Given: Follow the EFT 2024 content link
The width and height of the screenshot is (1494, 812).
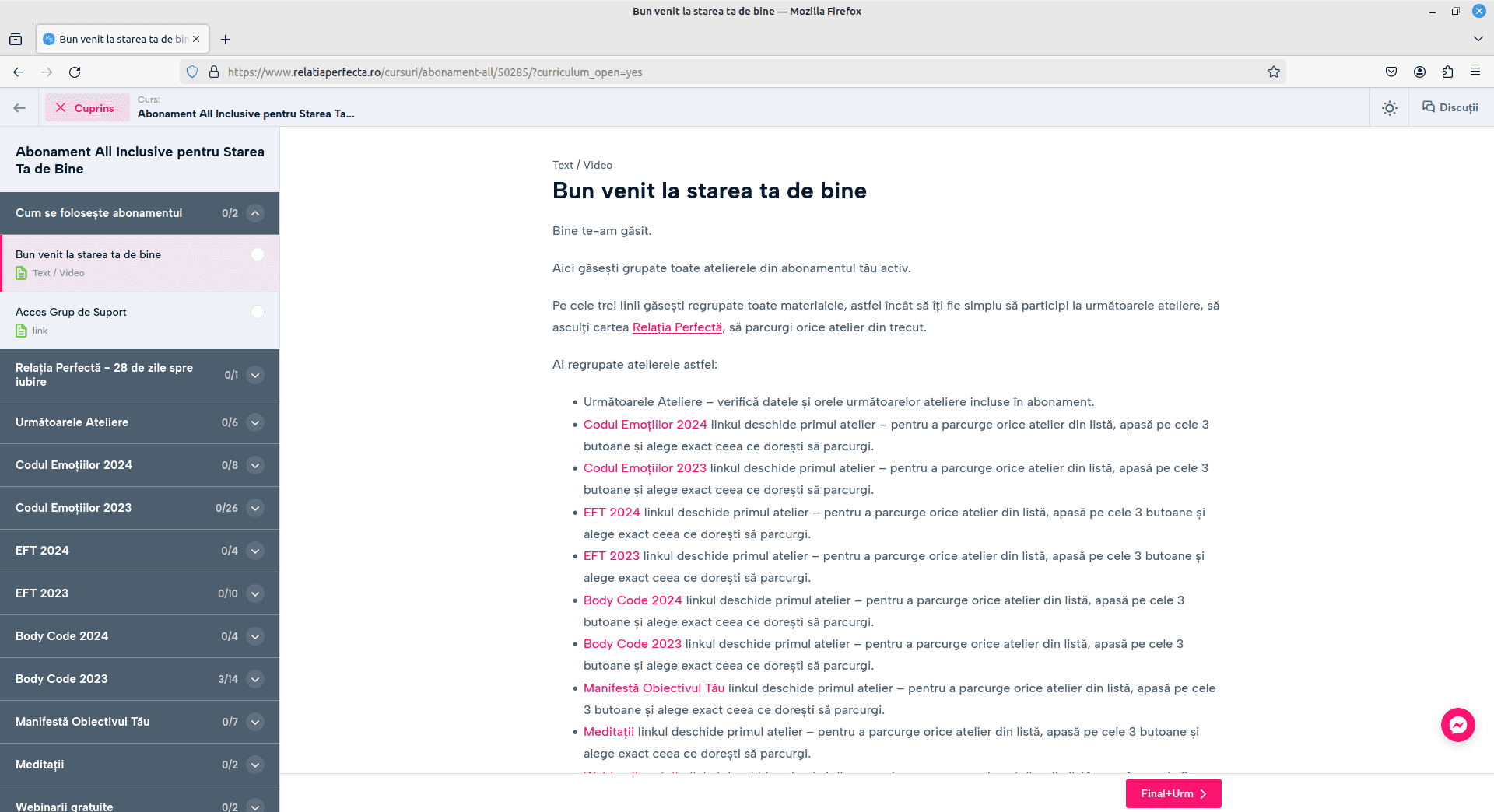Looking at the screenshot, I should point(612,513).
